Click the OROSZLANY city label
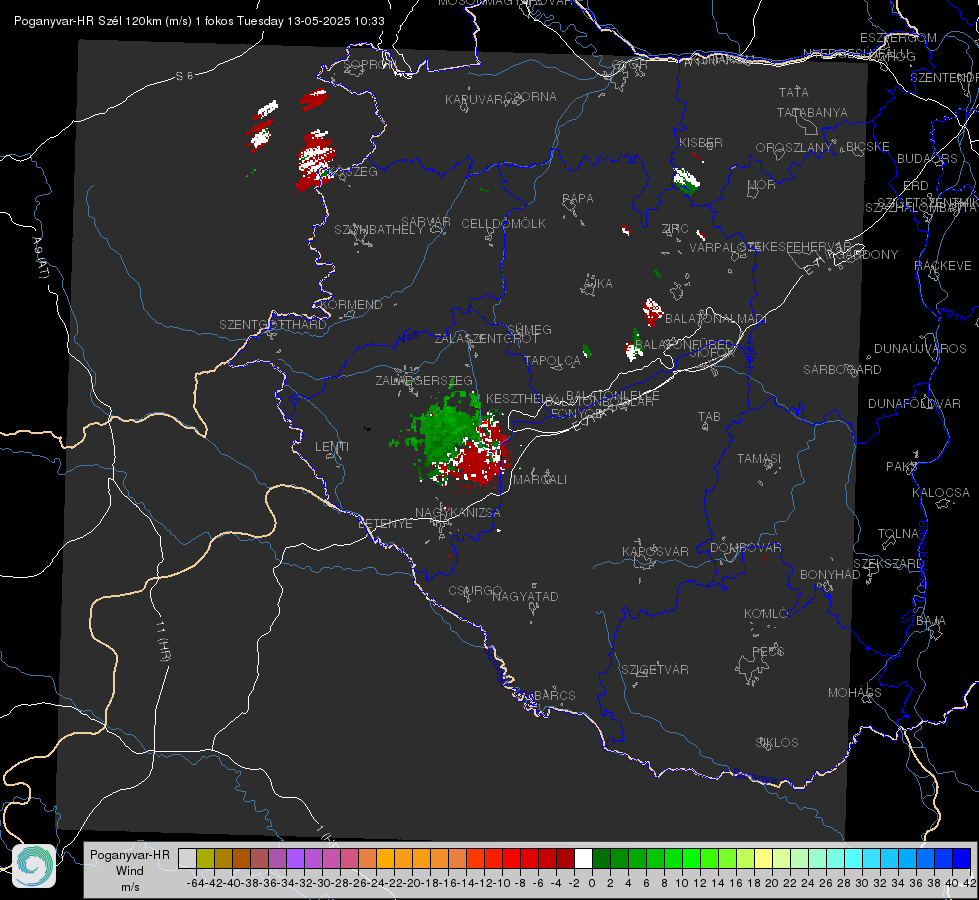The height and width of the screenshot is (900, 979). point(794,148)
